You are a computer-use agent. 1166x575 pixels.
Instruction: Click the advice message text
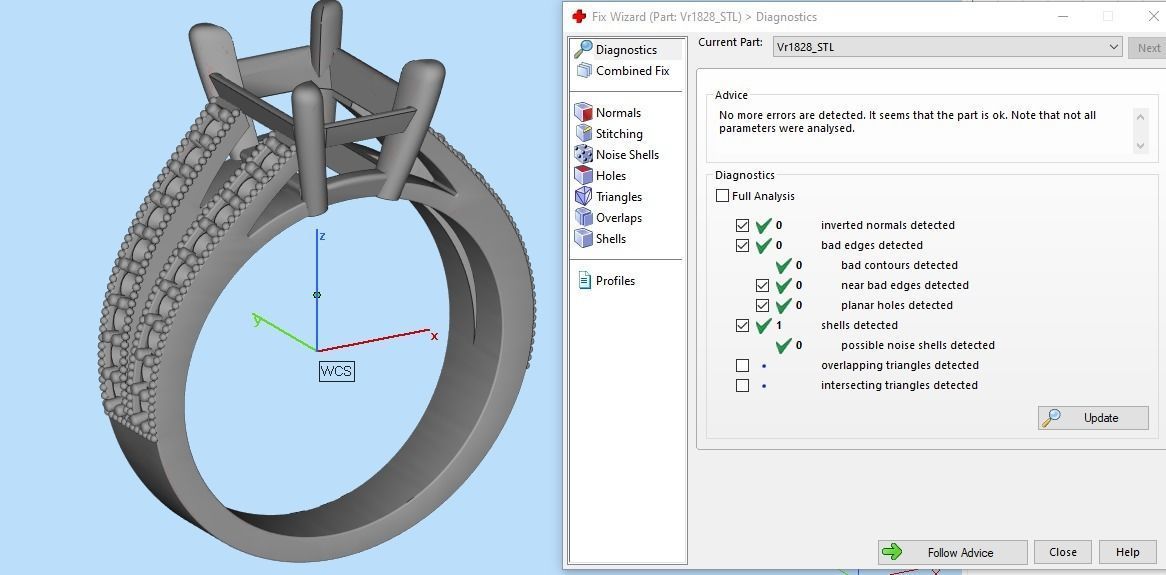point(907,122)
